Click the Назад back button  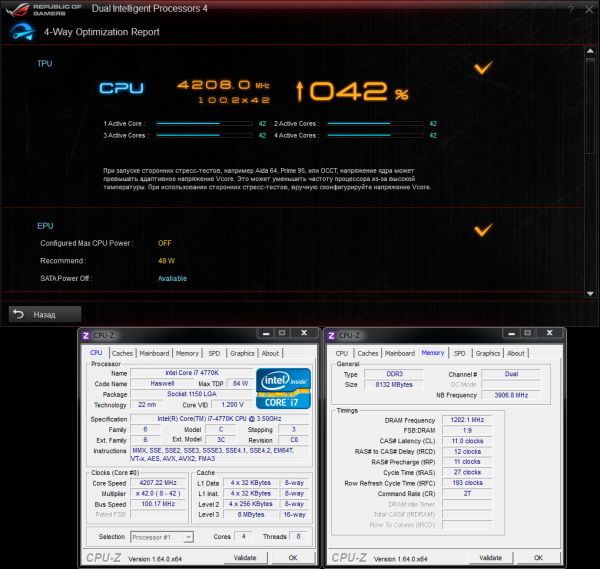pos(45,314)
